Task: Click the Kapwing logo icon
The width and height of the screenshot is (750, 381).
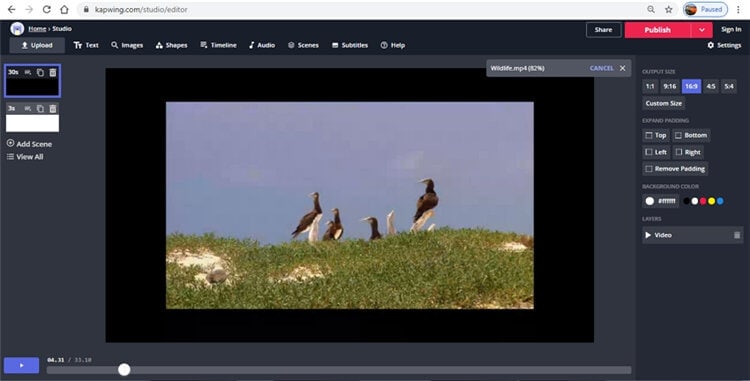Action: [x=17, y=29]
